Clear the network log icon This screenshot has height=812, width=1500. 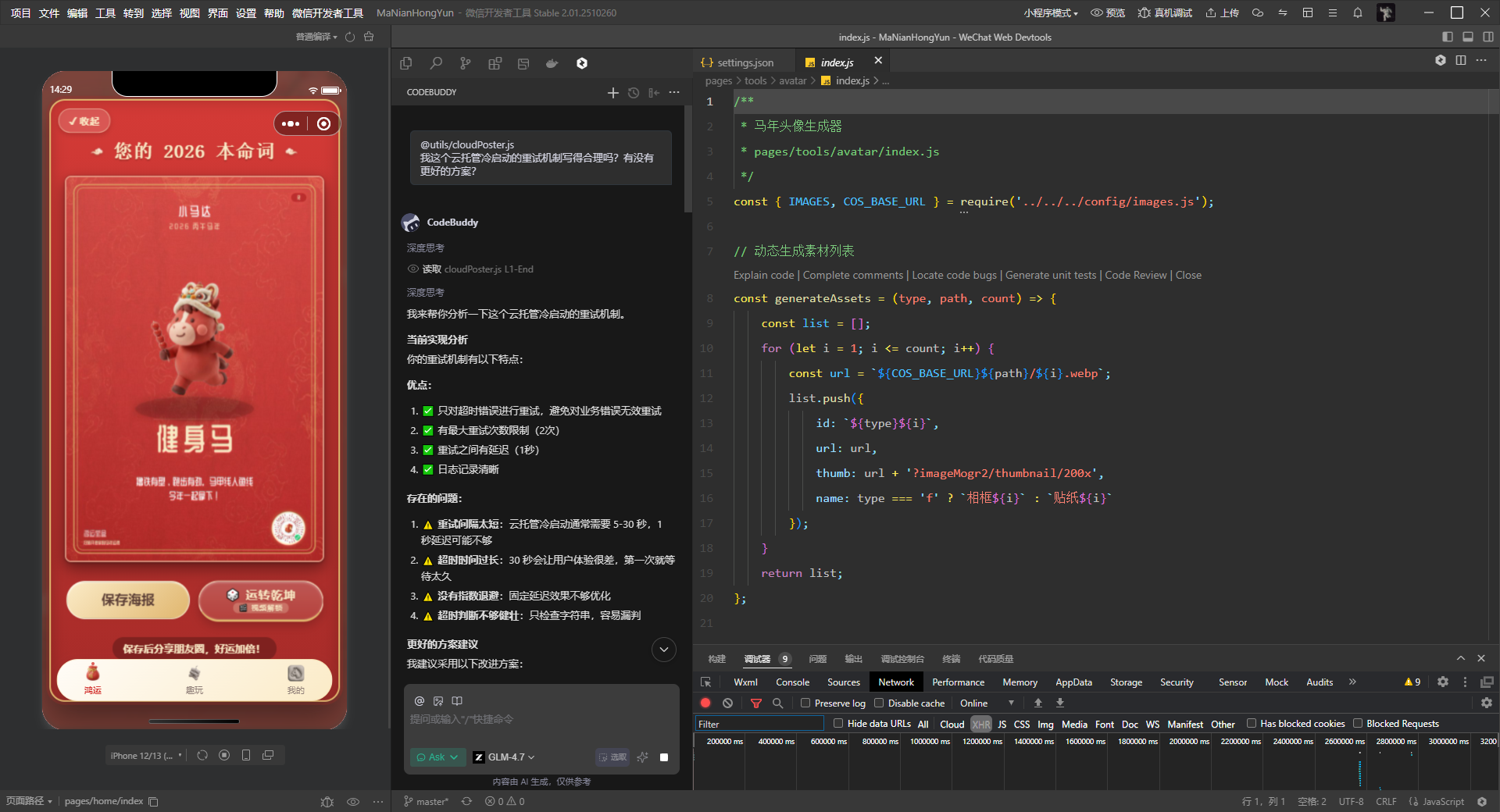(727, 703)
